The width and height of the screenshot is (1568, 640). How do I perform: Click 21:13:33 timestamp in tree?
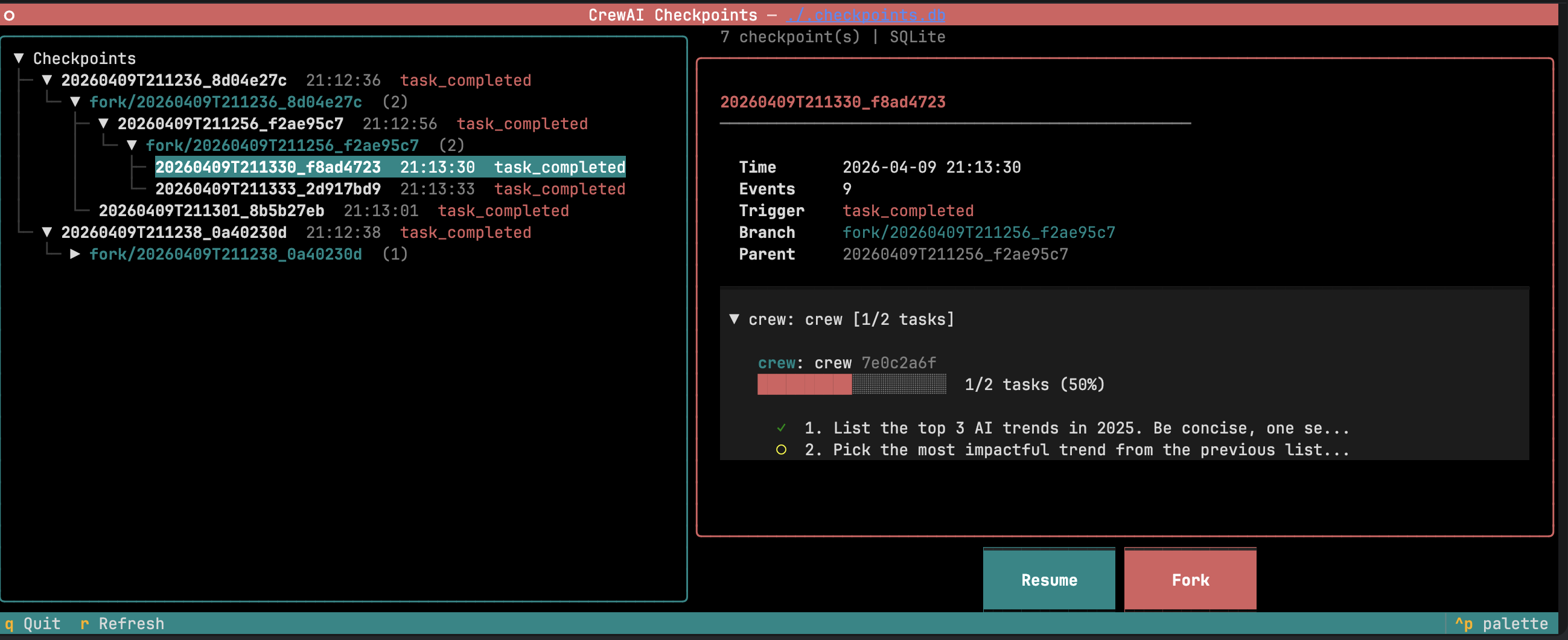tap(438, 189)
